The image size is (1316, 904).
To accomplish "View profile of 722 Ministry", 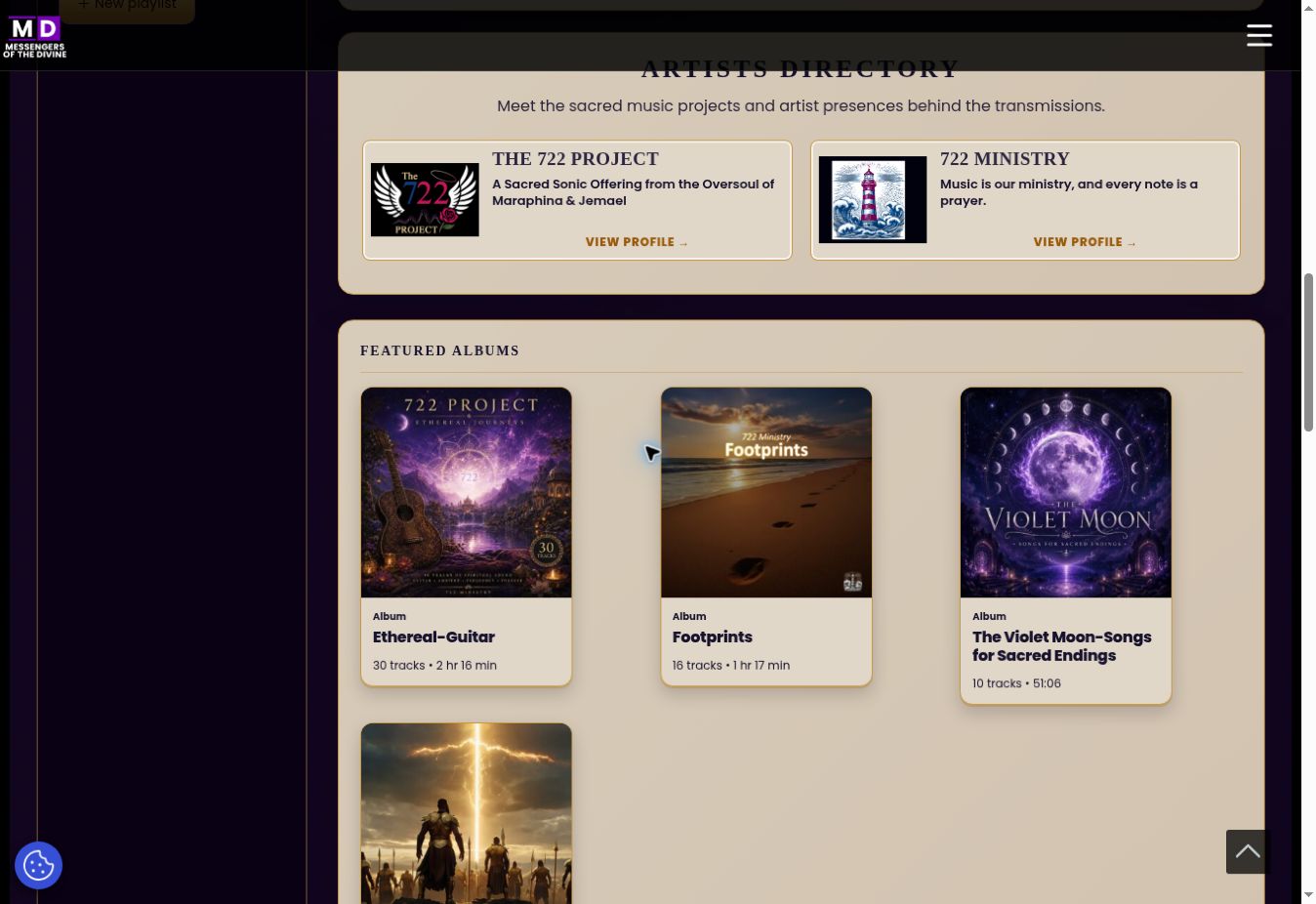I will coord(1085,242).
